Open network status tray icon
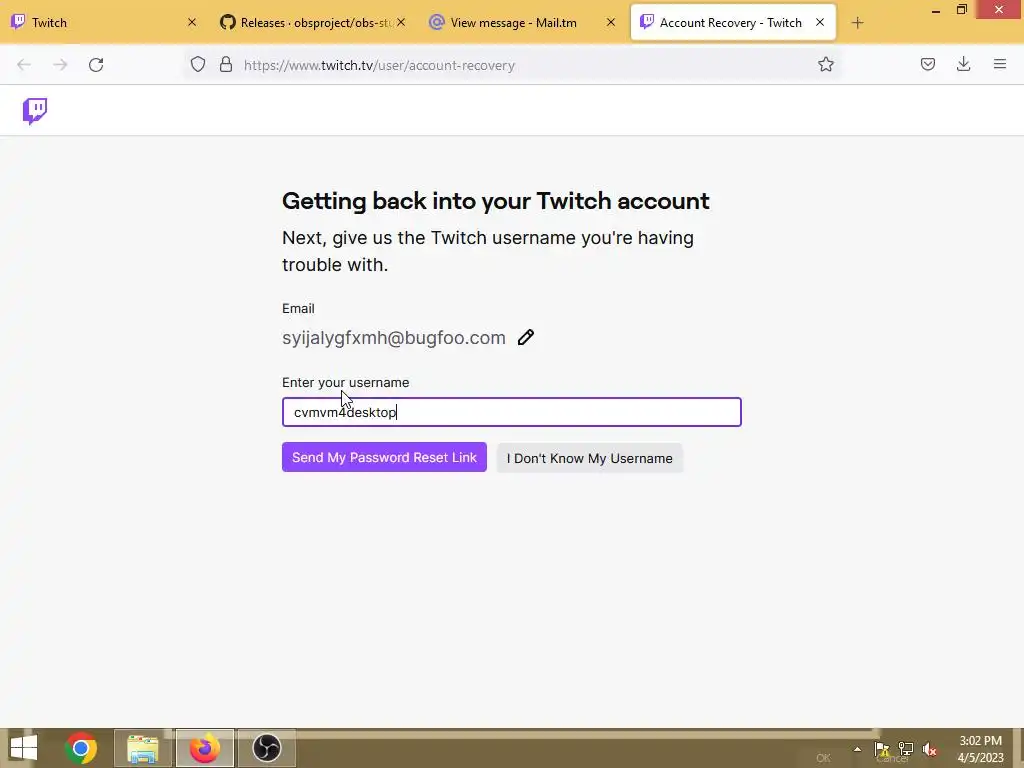Image resolution: width=1024 pixels, height=768 pixels. [906, 749]
